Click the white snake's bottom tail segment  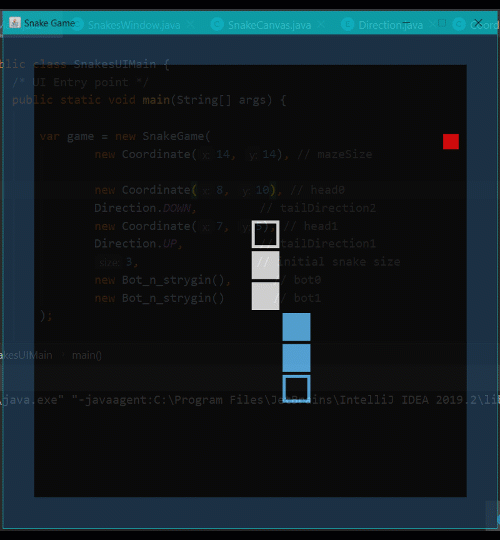point(265,296)
